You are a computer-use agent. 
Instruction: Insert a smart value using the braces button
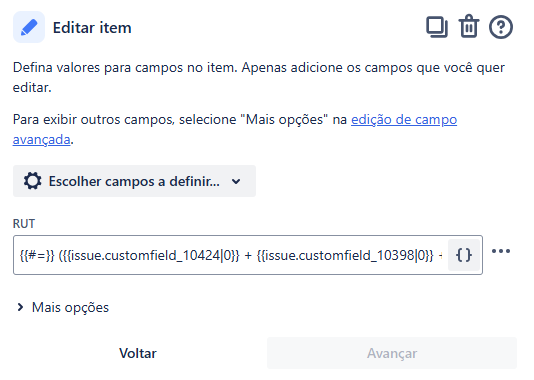pyautogui.click(x=464, y=255)
